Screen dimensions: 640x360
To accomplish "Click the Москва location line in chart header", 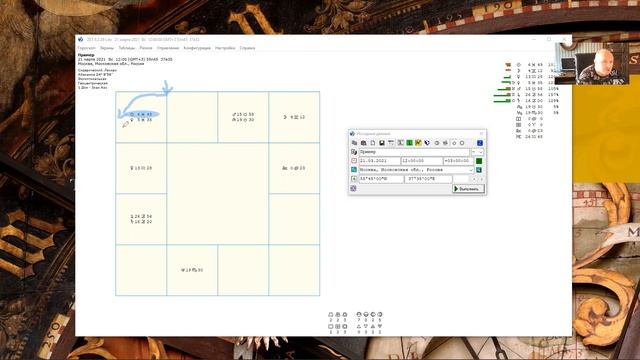I will tap(111, 64).
